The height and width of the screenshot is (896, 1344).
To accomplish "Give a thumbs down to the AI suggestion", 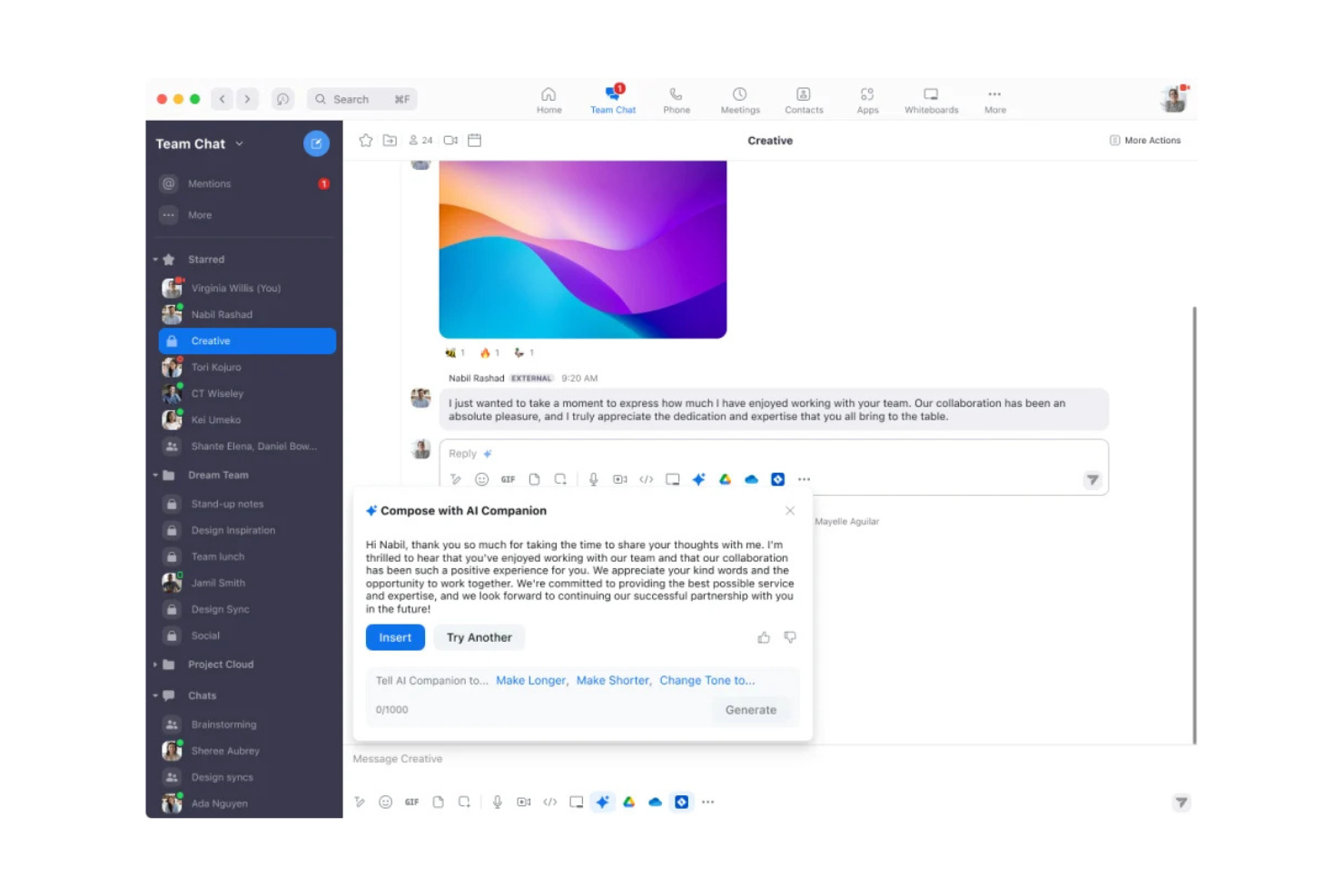I will (x=789, y=637).
